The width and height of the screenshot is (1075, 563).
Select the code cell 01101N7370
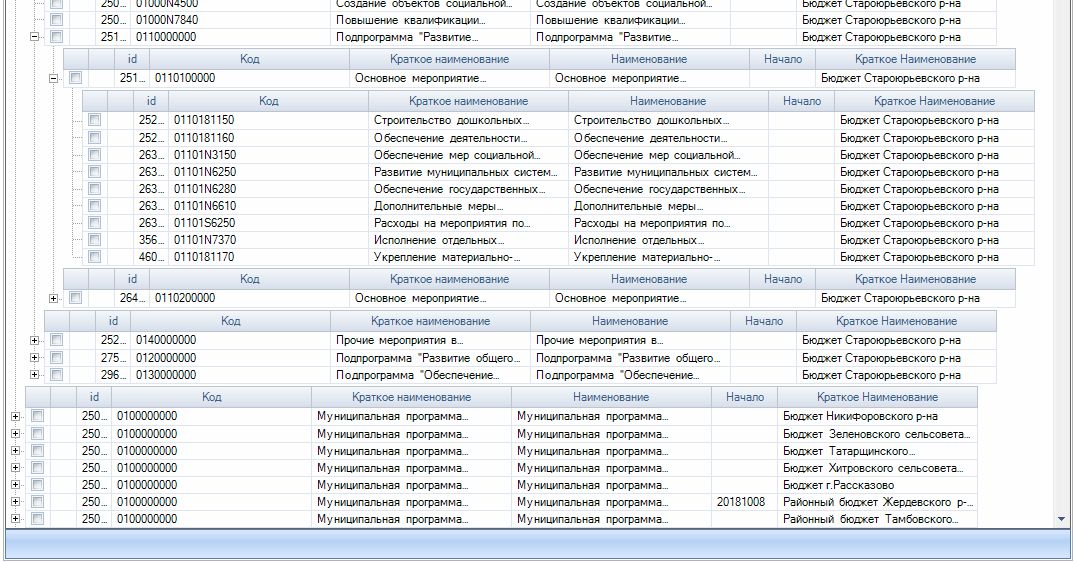[x=205, y=240]
